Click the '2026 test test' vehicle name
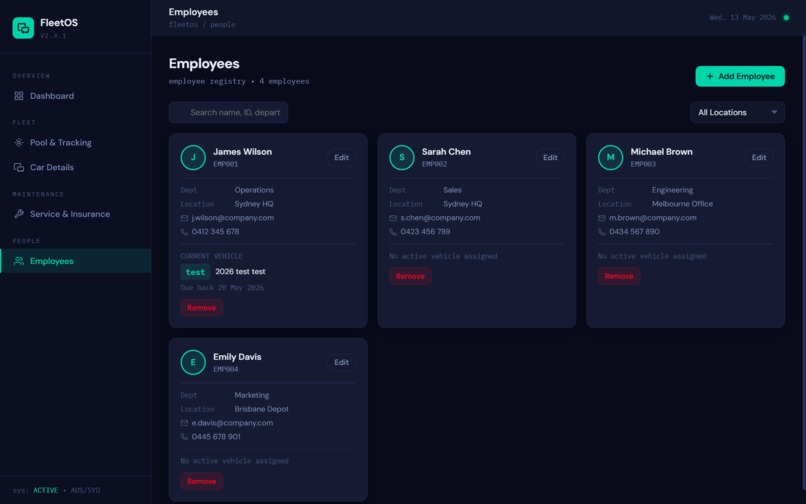 241,272
